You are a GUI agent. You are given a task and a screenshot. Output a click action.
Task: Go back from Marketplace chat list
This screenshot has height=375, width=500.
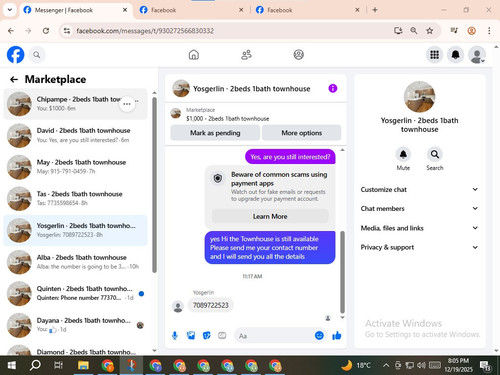coord(14,79)
